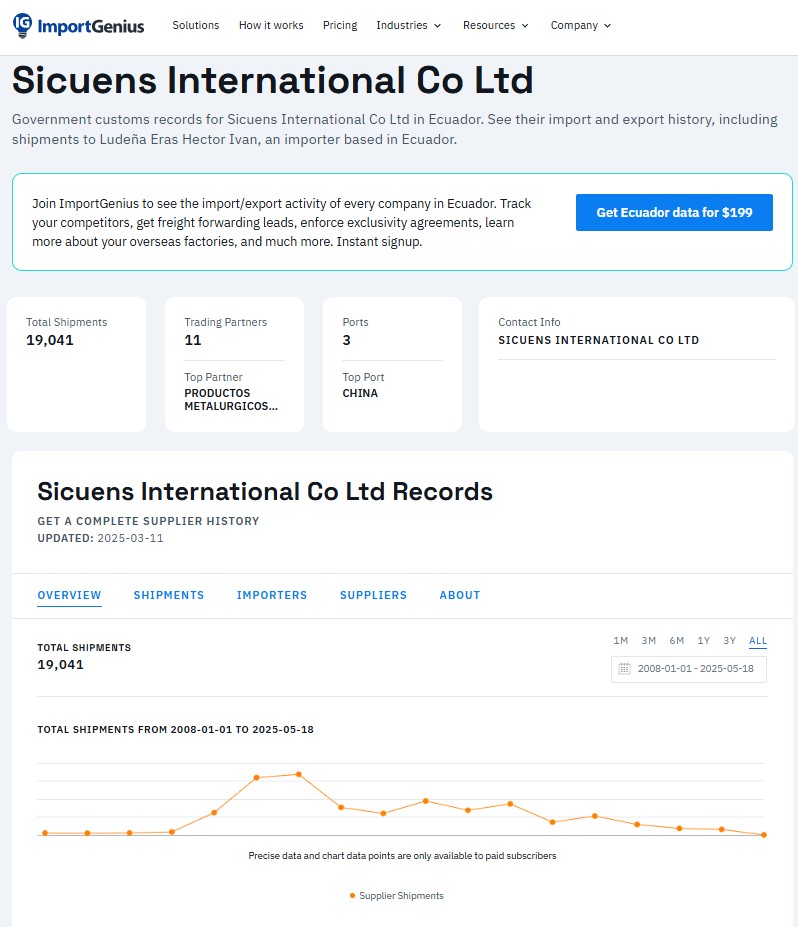Toggle Supplier Shipments legend item
798x927 pixels.
[x=397, y=896]
